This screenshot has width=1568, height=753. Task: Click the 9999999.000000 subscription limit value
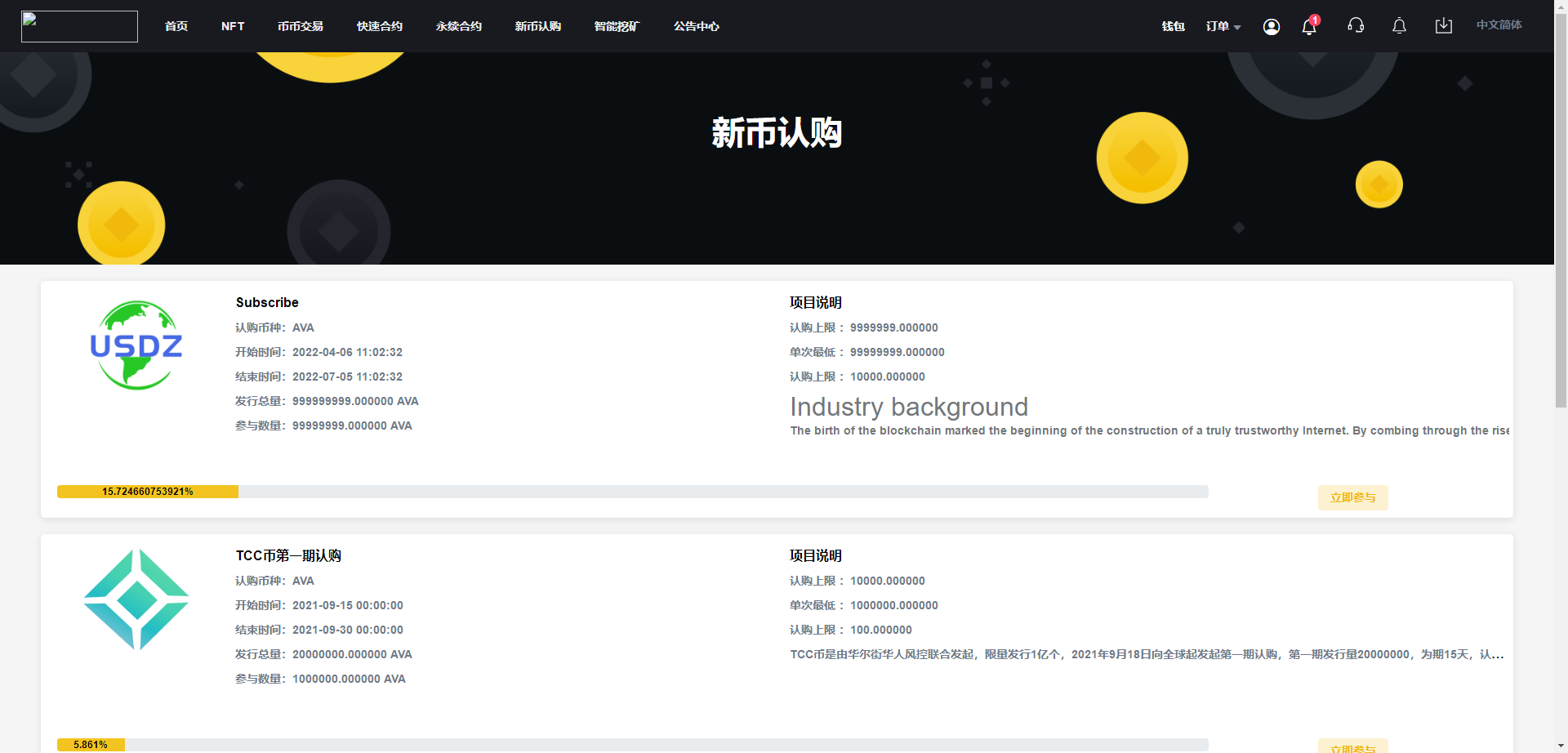pos(894,328)
